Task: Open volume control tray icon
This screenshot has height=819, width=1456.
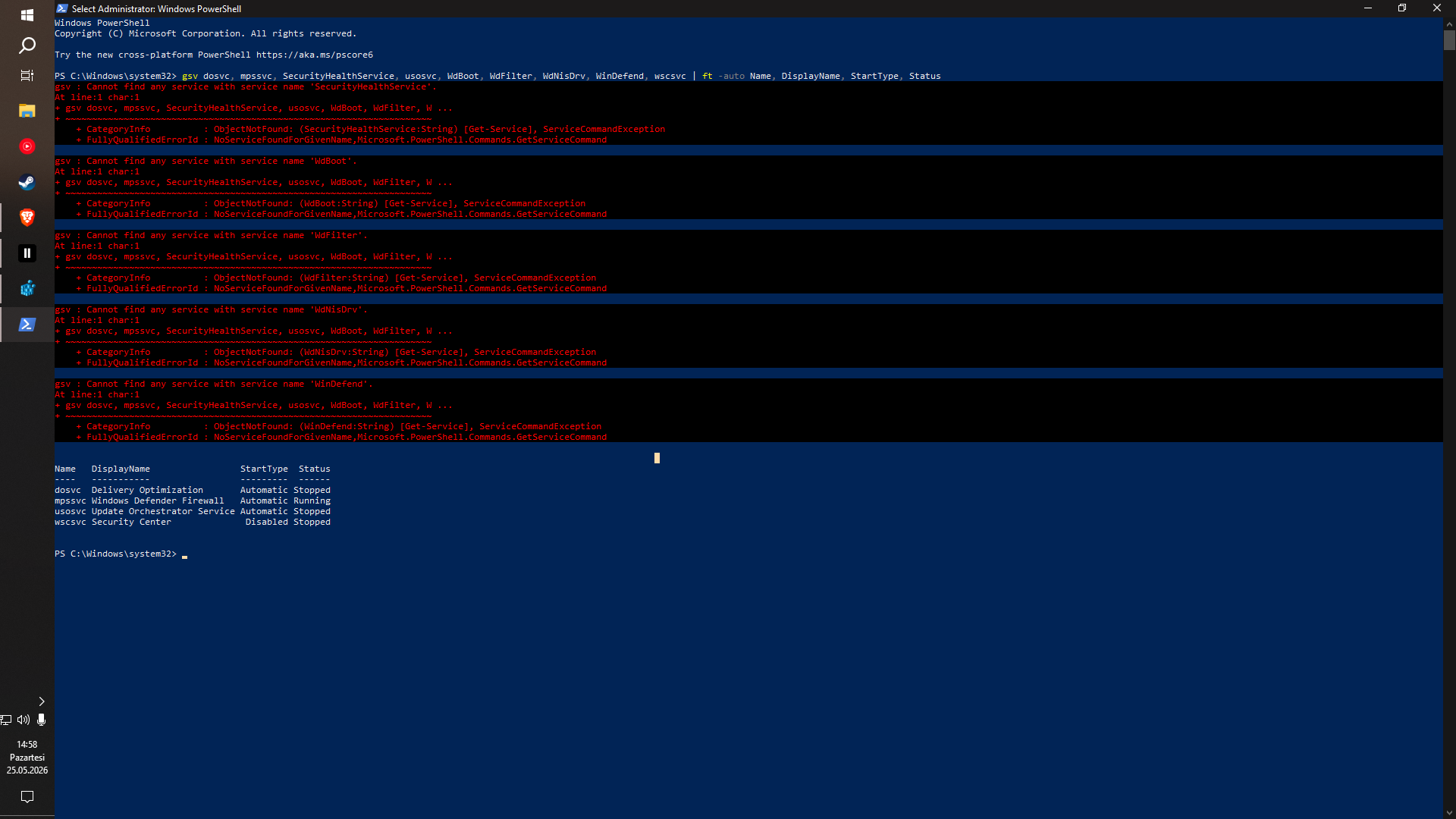Action: (24, 720)
